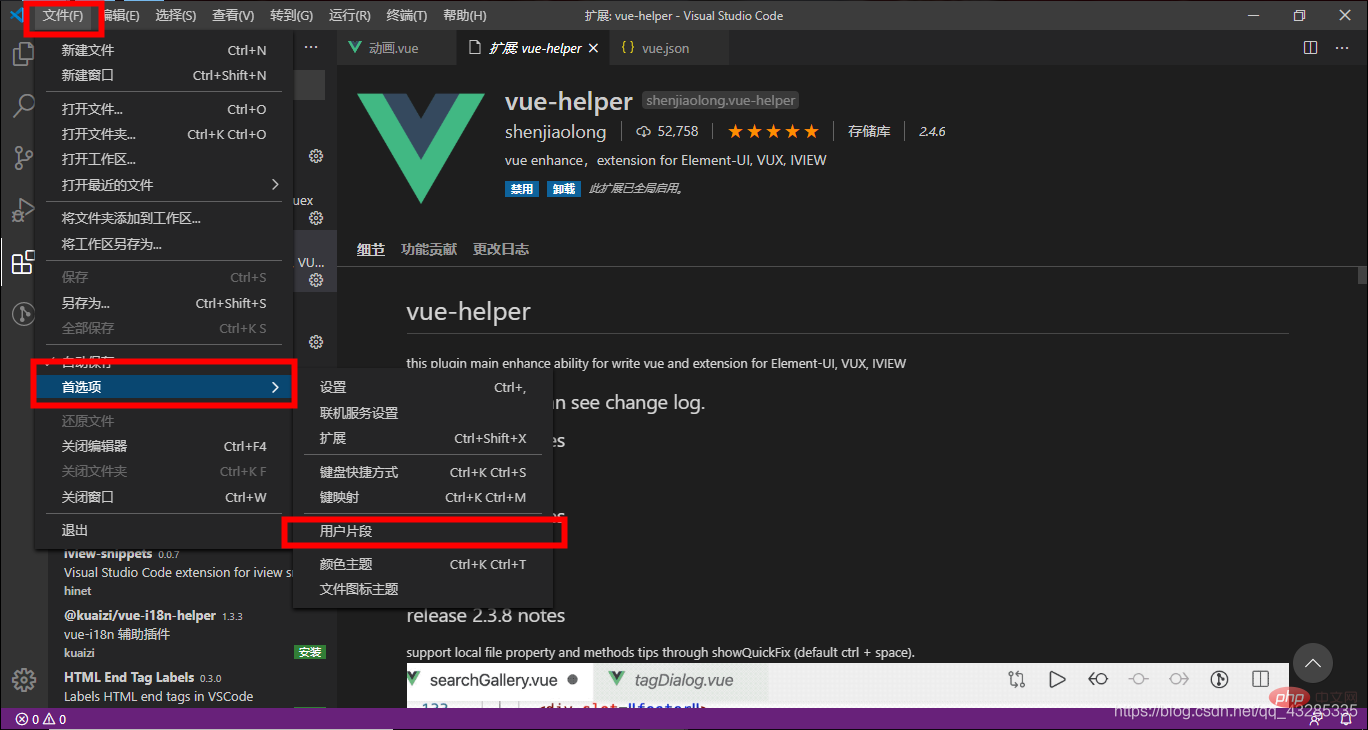Choose 关闭窗口 menu entry
The width and height of the screenshot is (1368, 730).
coord(164,497)
